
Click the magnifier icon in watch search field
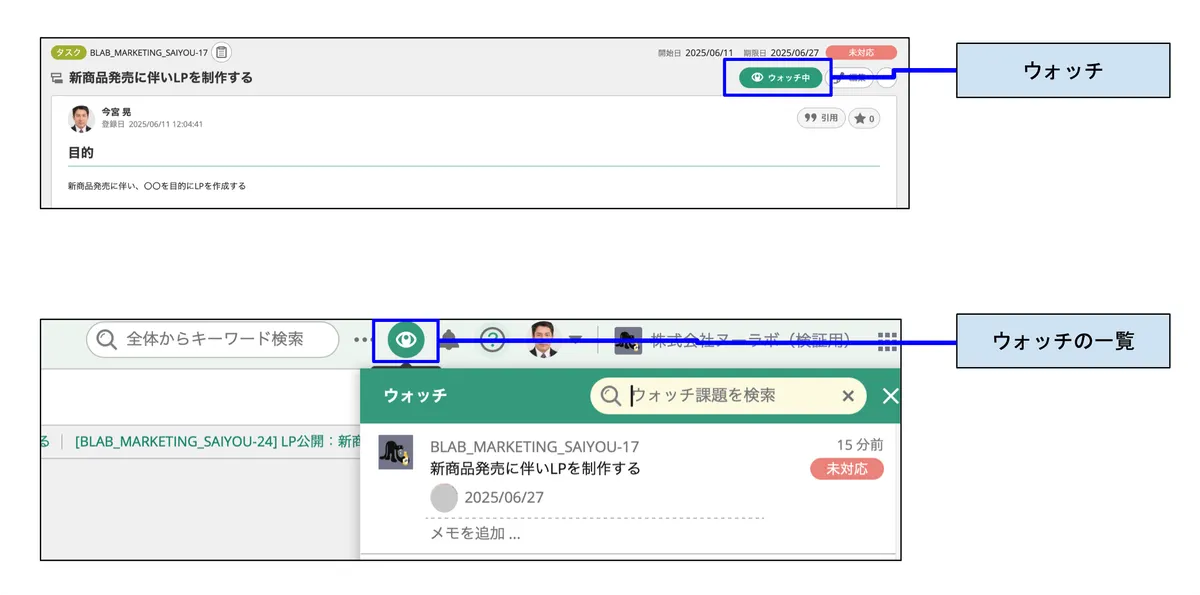coord(611,396)
